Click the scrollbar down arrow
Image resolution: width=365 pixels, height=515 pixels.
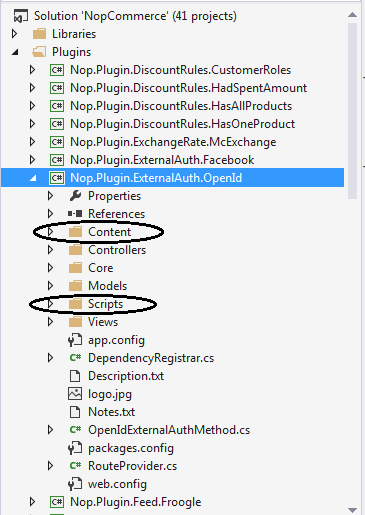click(x=352, y=510)
